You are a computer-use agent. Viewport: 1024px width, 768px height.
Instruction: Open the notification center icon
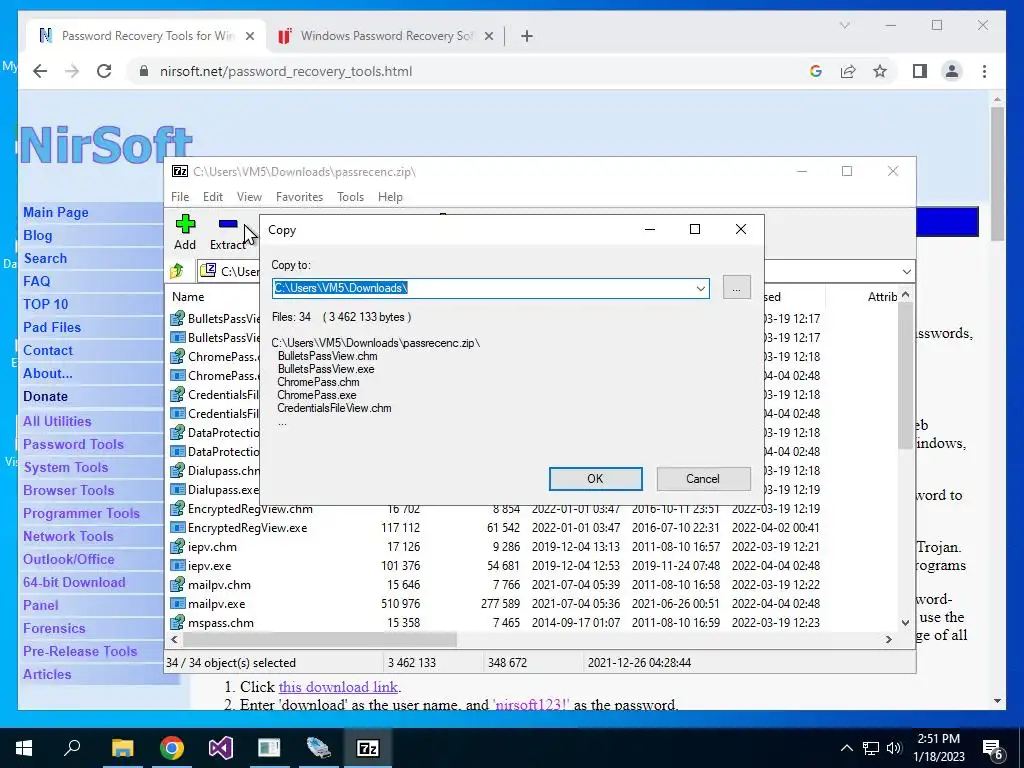point(993,748)
